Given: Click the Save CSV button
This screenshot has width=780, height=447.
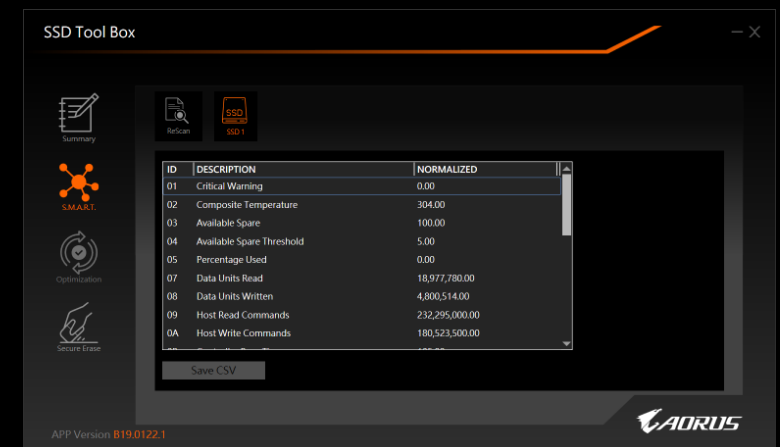Looking at the screenshot, I should (213, 370).
